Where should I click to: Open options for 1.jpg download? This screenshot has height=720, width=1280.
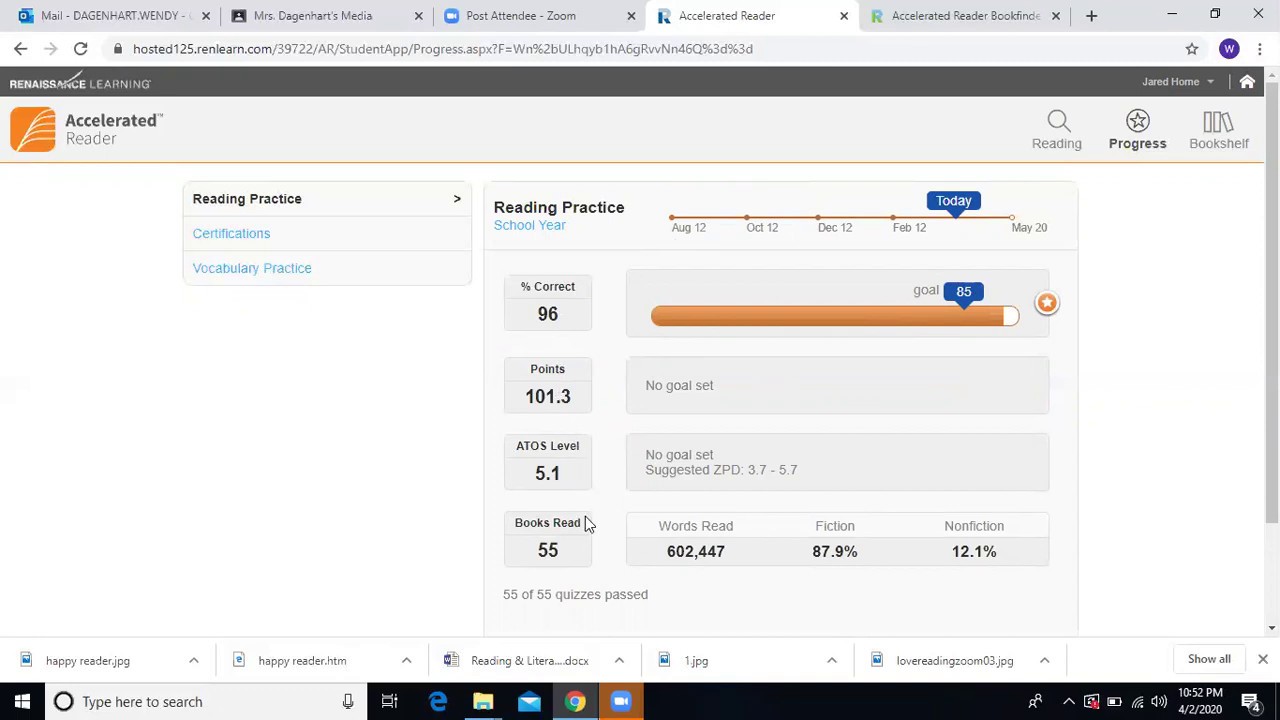point(831,661)
